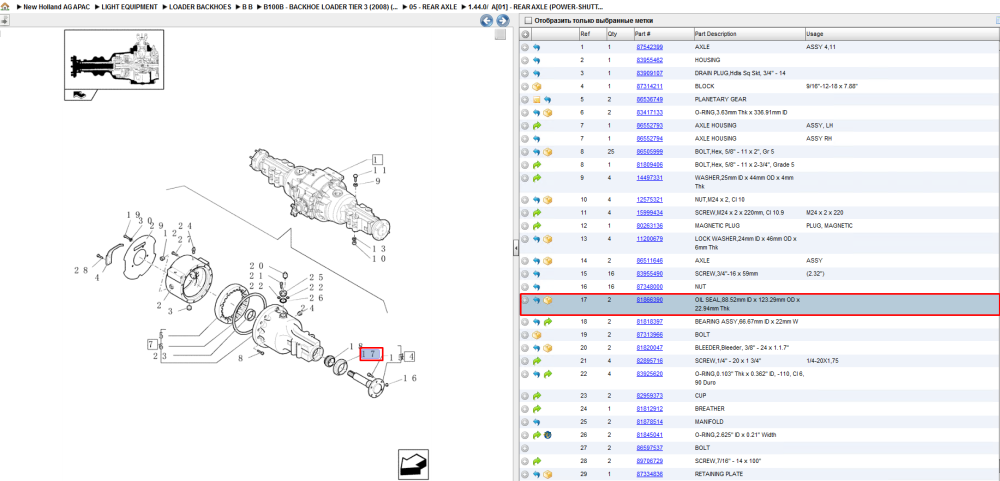Click blue arrow in OIL SEAL row
This screenshot has width=1000, height=481.
536,300
